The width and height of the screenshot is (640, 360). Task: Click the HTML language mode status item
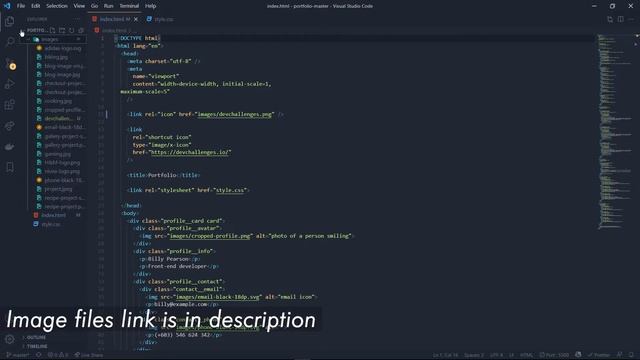coord(526,355)
